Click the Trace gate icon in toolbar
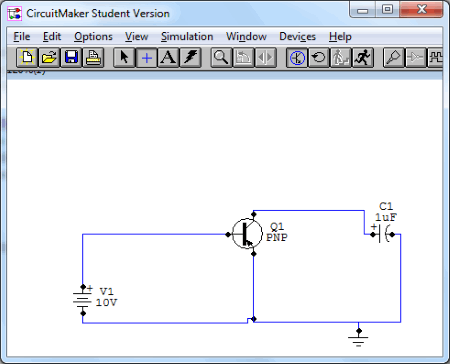 click(416, 58)
